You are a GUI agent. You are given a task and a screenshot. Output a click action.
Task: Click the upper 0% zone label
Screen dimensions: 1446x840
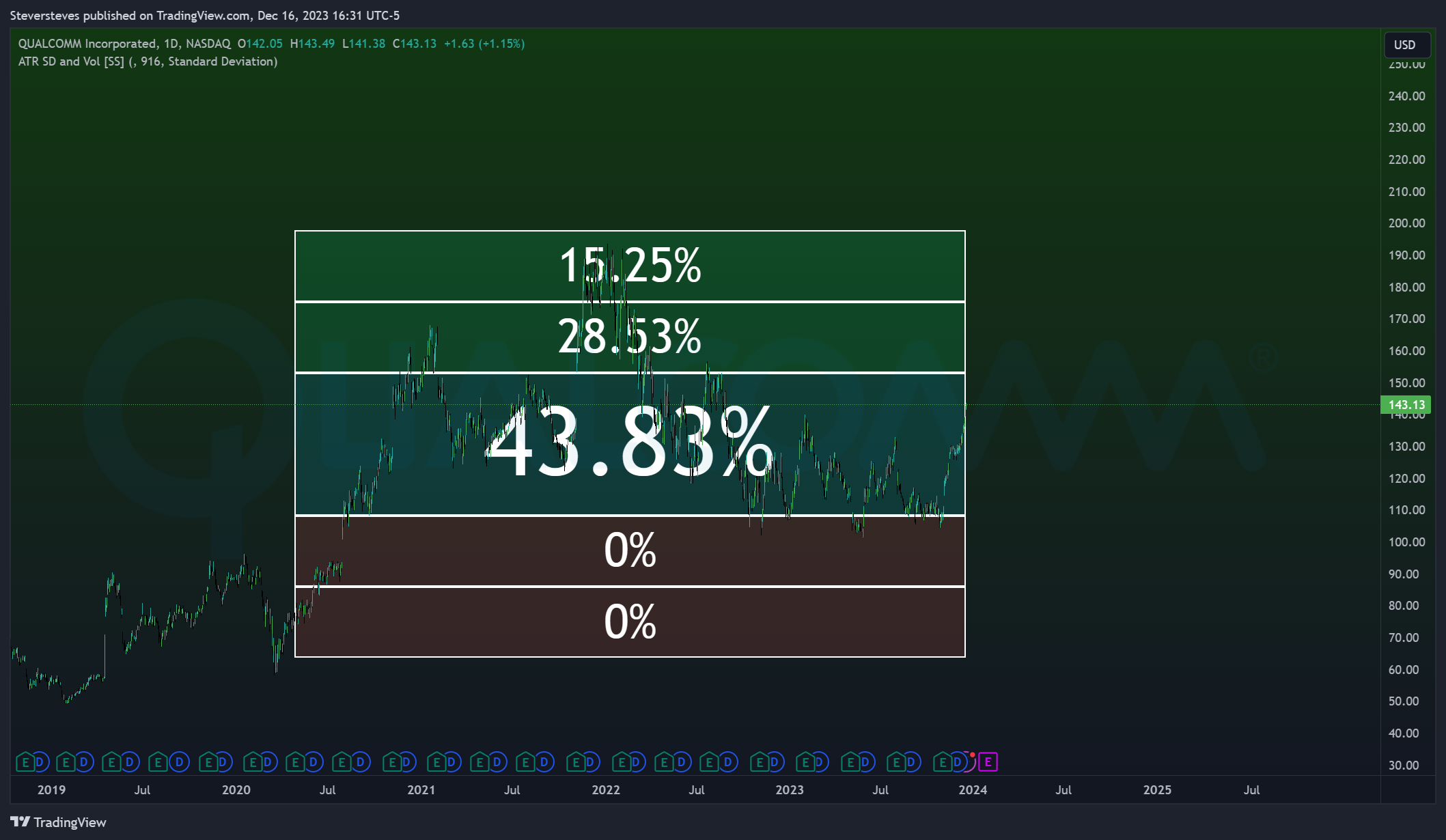[x=630, y=550]
